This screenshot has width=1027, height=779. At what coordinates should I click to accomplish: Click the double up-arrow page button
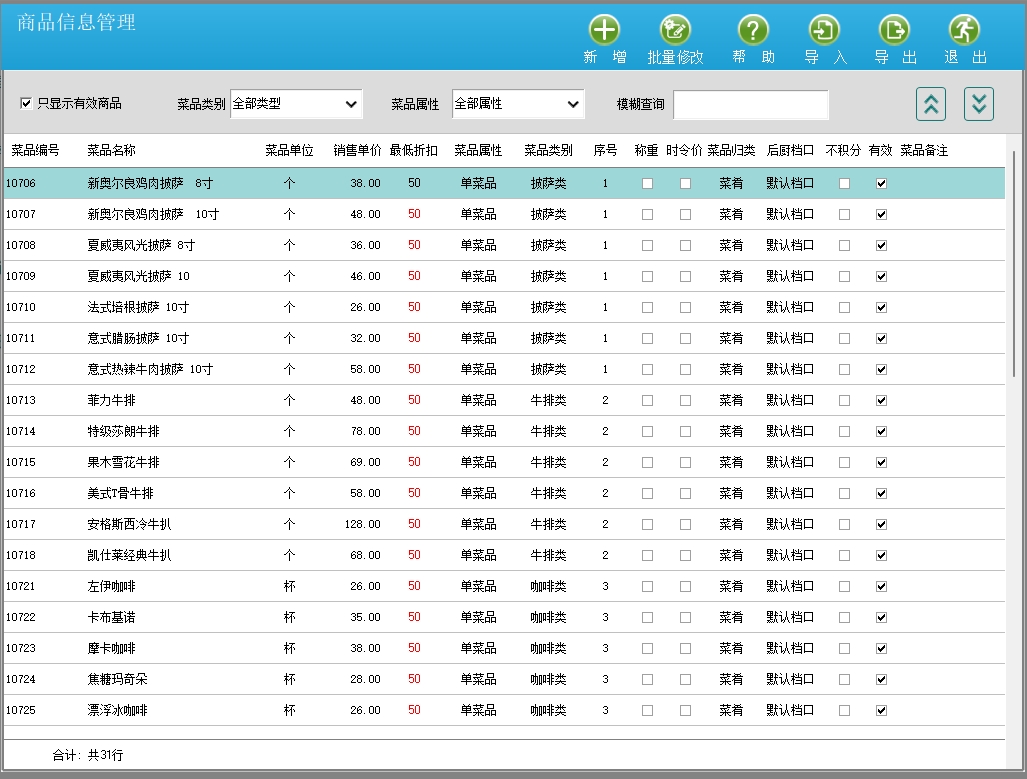[930, 104]
